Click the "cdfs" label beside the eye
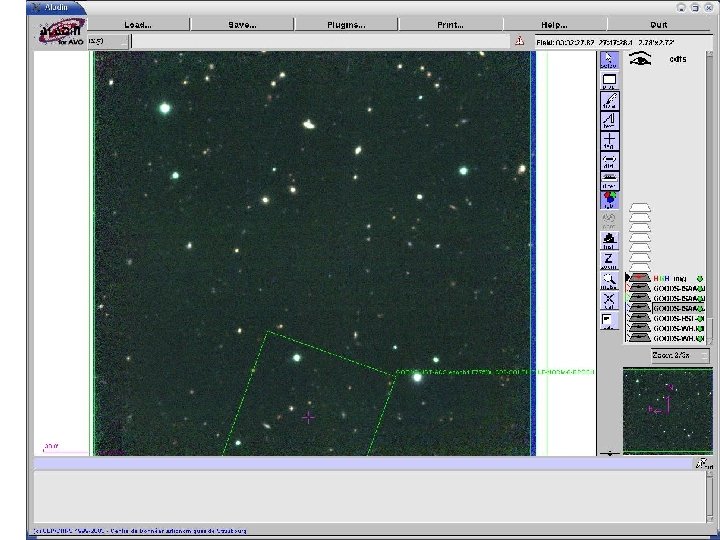The image size is (720, 540). click(678, 59)
